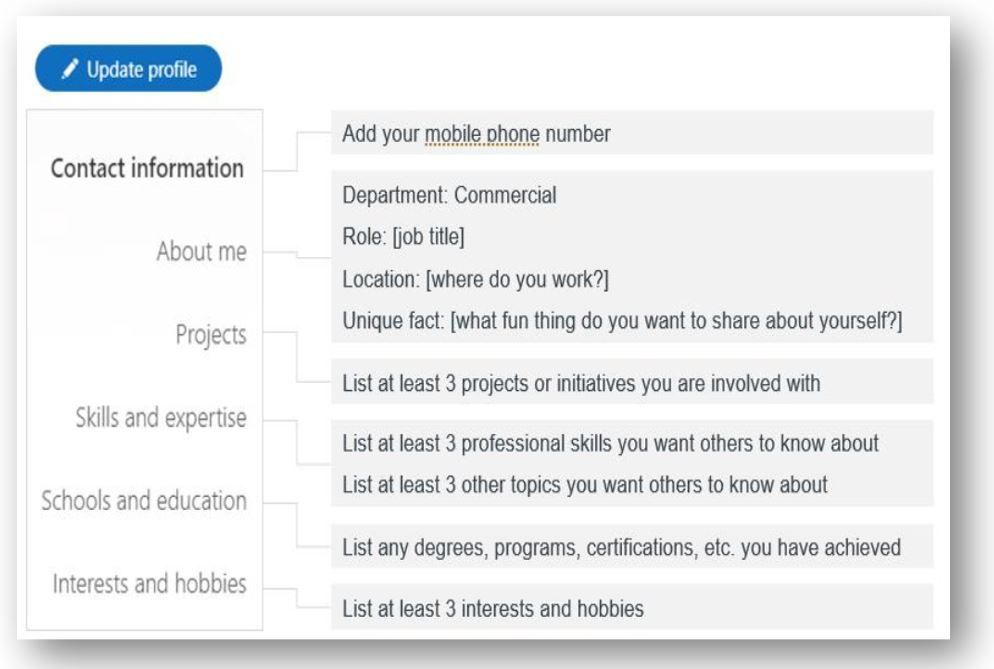Select Schools and education section
This screenshot has height=669, width=994.
[x=144, y=501]
